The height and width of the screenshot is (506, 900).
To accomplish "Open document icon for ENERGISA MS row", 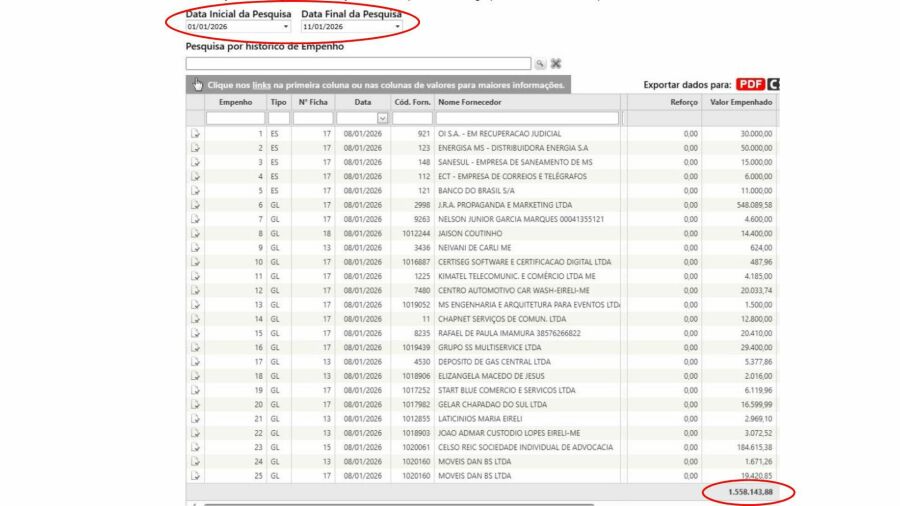I will [x=195, y=148].
